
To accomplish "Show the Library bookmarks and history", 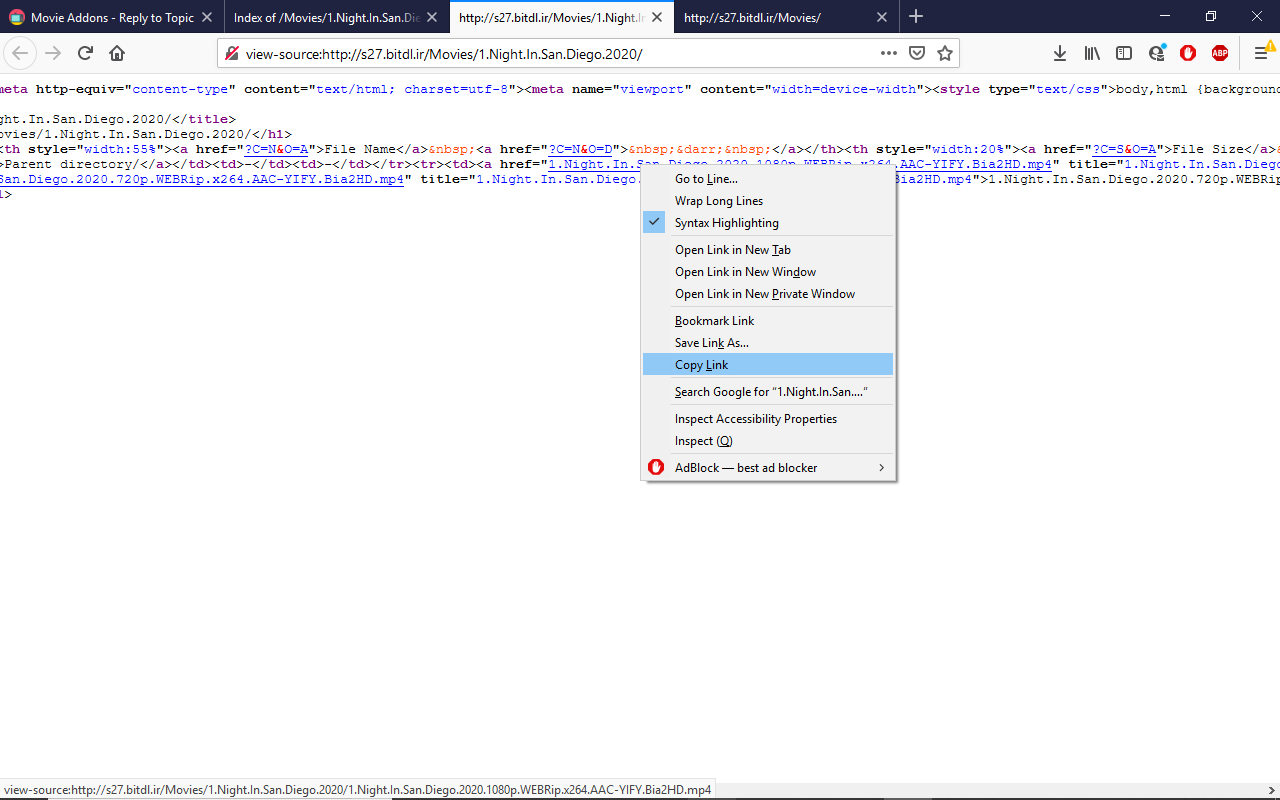I will click(x=1092, y=53).
